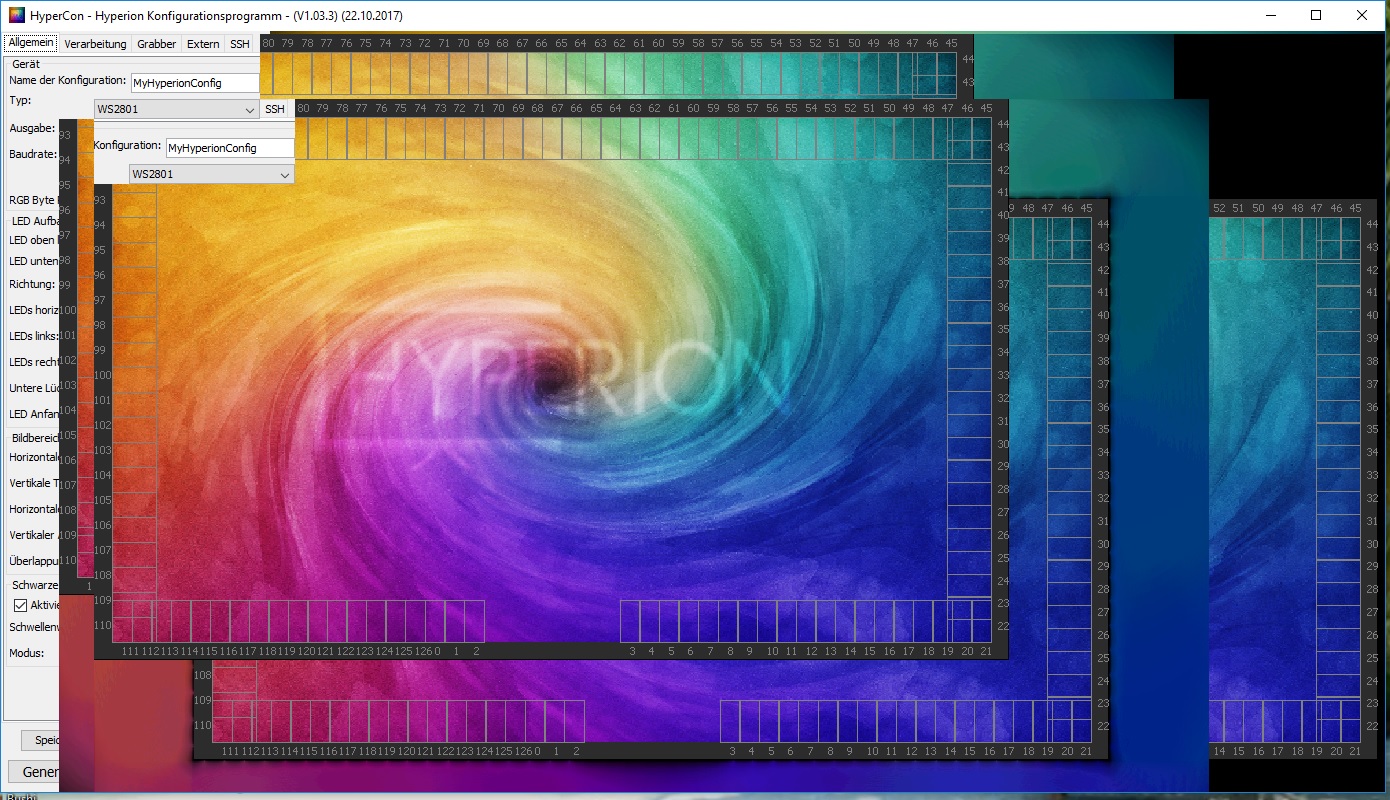Click the 'Baudrate:' label
The width and height of the screenshot is (1390, 800).
pyautogui.click(x=33, y=154)
